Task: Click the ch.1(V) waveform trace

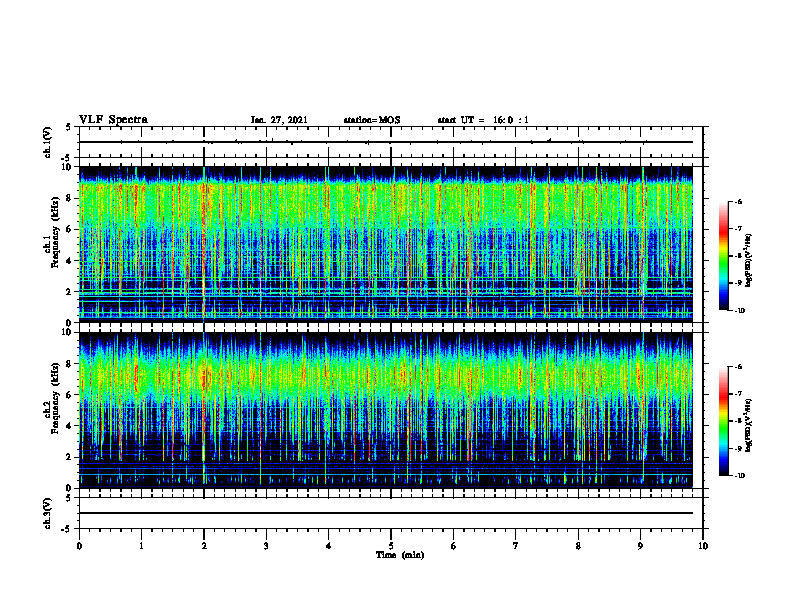Action: coord(386,142)
